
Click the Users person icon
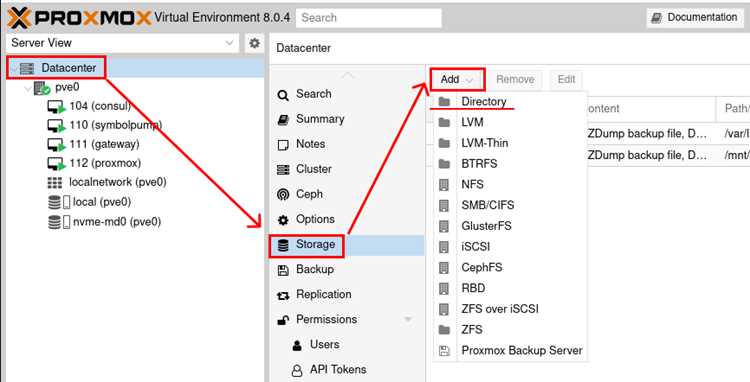[298, 345]
